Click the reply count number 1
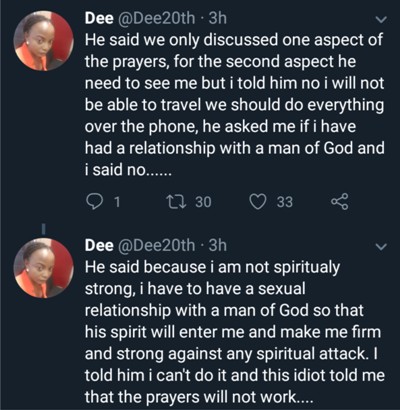This screenshot has width=400, height=410. (116, 202)
